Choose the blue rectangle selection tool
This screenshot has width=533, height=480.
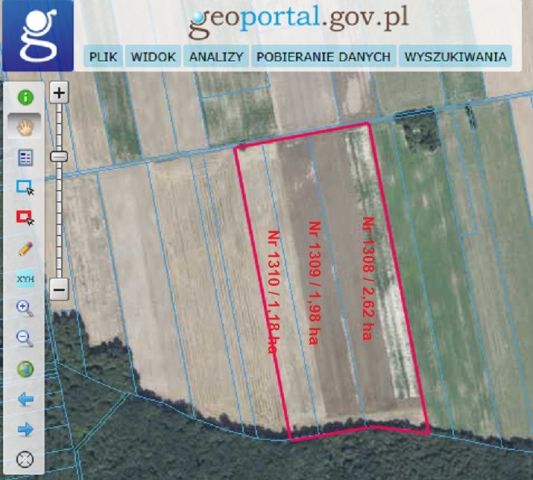(25, 188)
